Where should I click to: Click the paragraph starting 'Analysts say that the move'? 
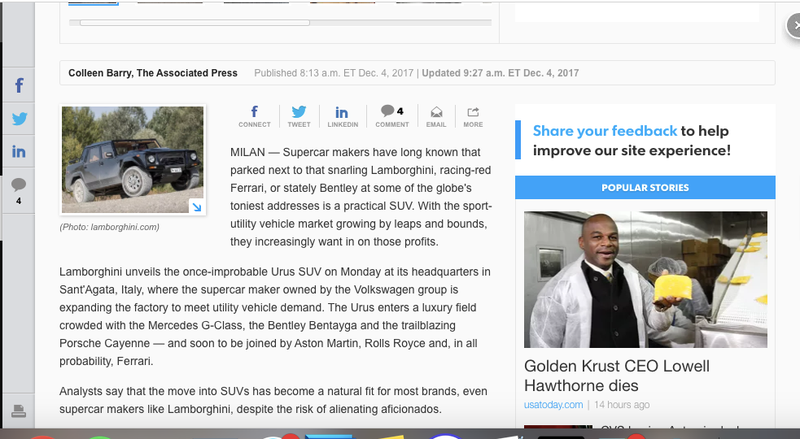(273, 400)
